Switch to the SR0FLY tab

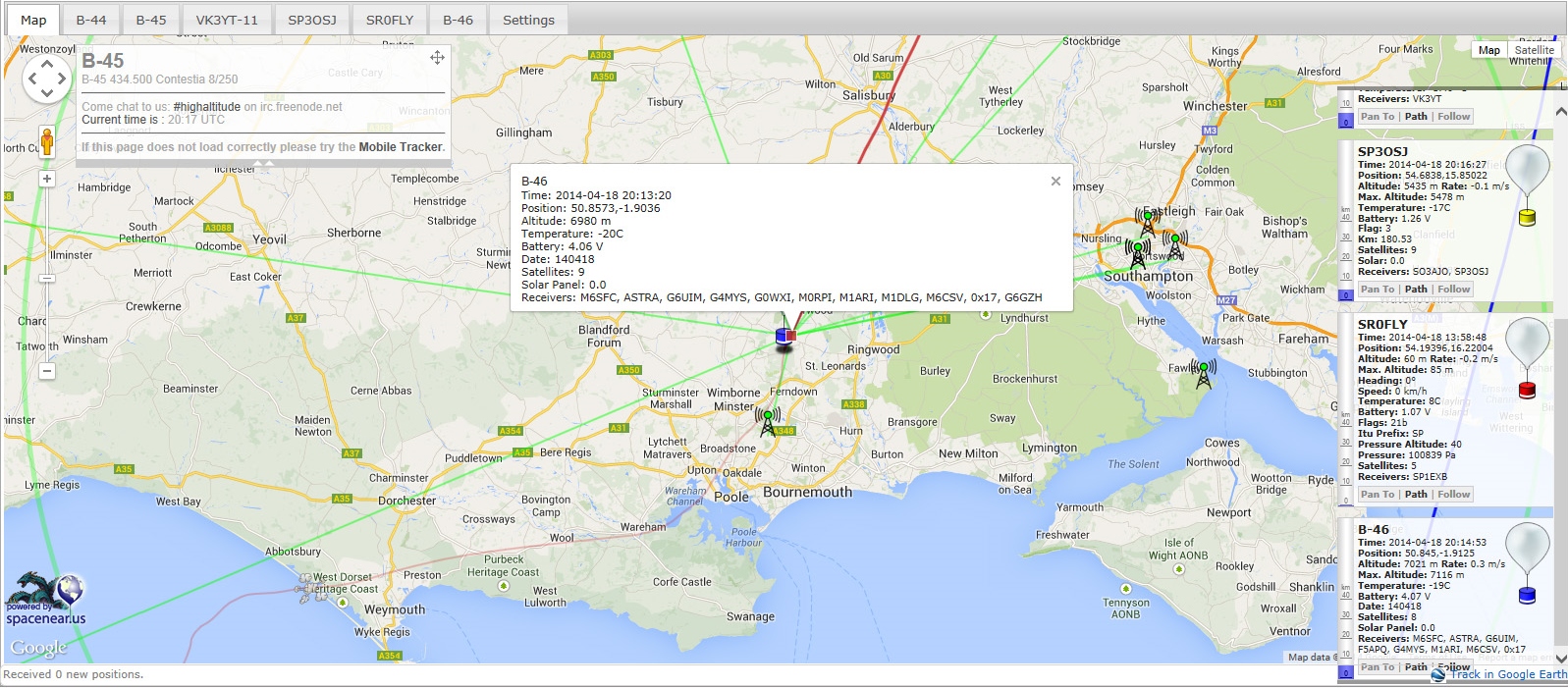point(390,20)
